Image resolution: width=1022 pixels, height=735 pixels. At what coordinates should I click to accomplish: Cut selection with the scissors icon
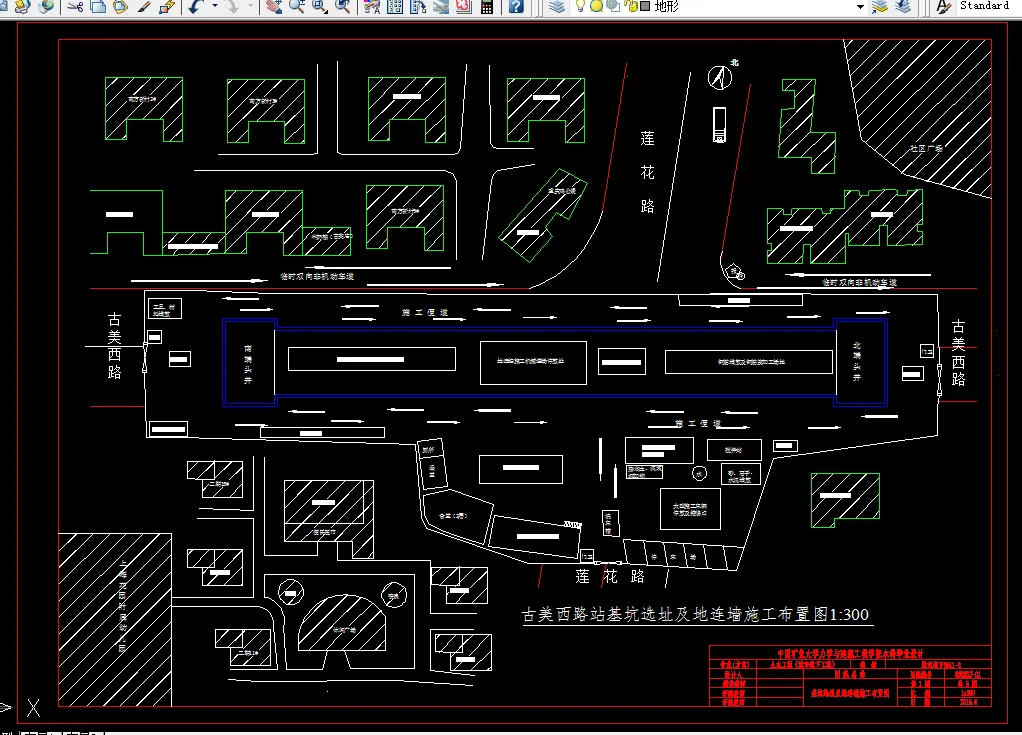click(76, 7)
